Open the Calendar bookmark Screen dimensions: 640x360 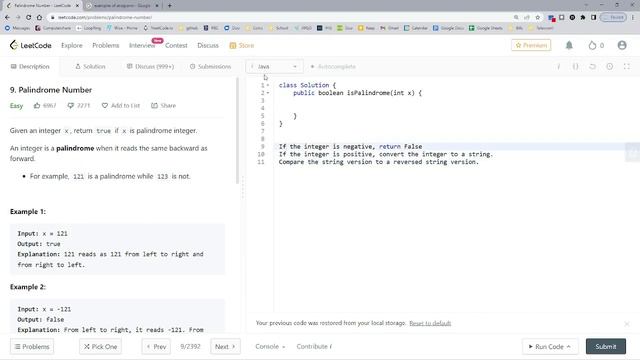416,28
